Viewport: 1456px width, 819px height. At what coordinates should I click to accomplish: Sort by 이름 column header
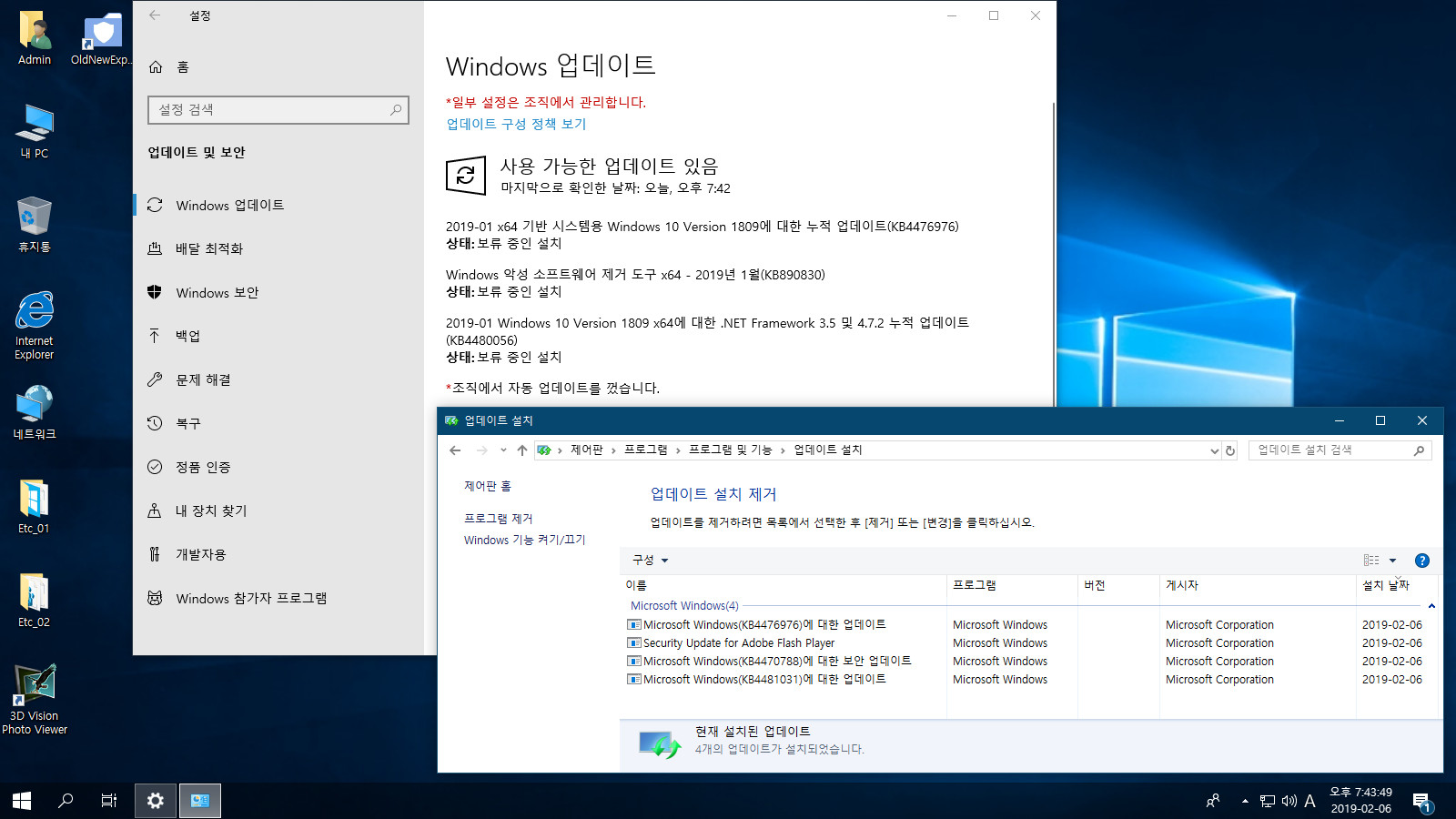[x=784, y=585]
